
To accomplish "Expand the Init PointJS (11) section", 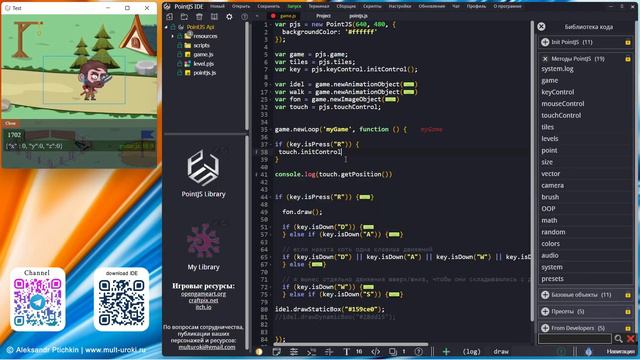I will tap(545, 42).
